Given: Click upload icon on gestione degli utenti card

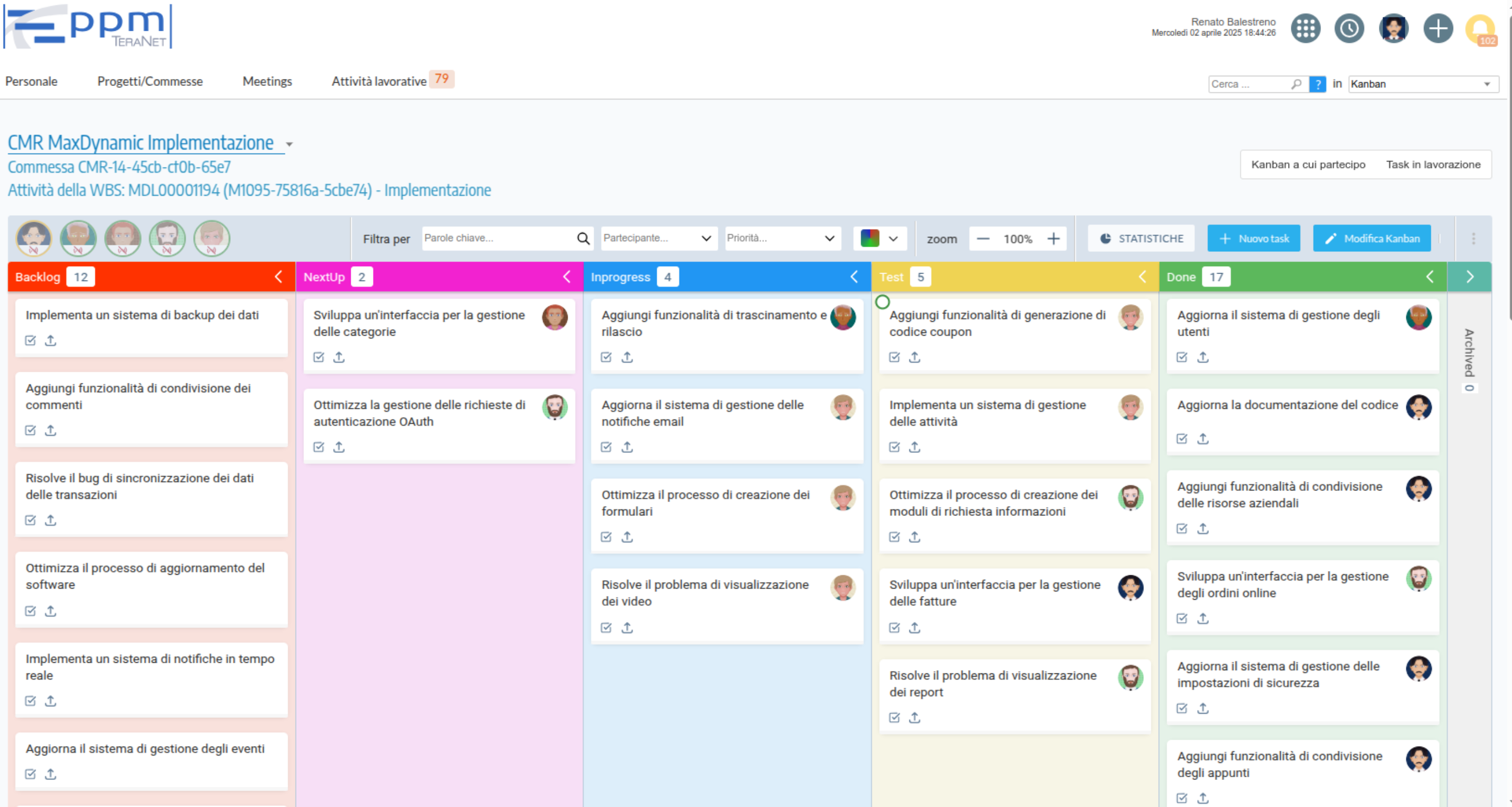Looking at the screenshot, I should coord(1203,357).
